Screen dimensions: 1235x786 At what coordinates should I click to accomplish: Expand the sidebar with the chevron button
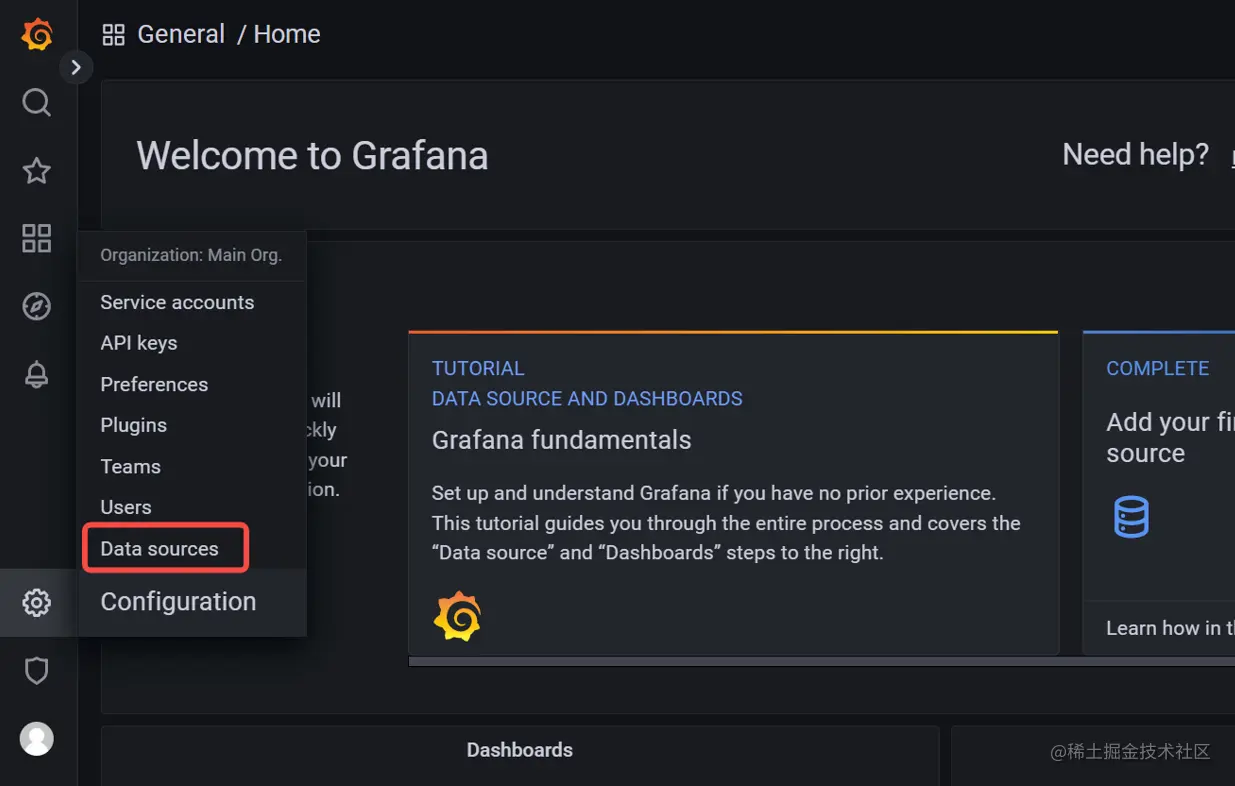[76, 68]
